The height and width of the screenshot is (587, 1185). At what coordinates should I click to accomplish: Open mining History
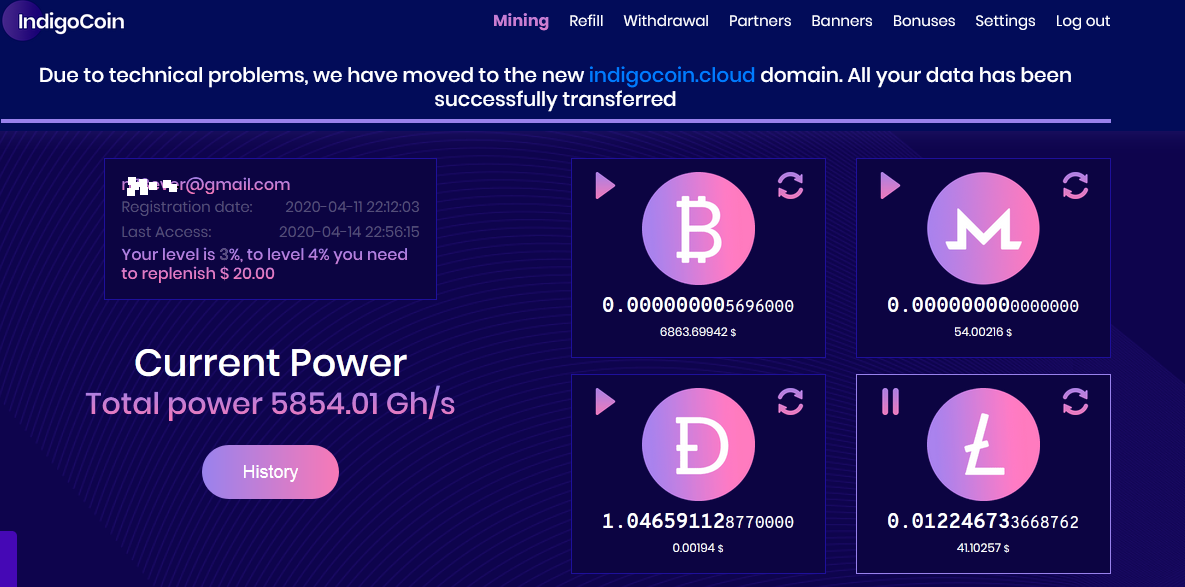click(271, 472)
